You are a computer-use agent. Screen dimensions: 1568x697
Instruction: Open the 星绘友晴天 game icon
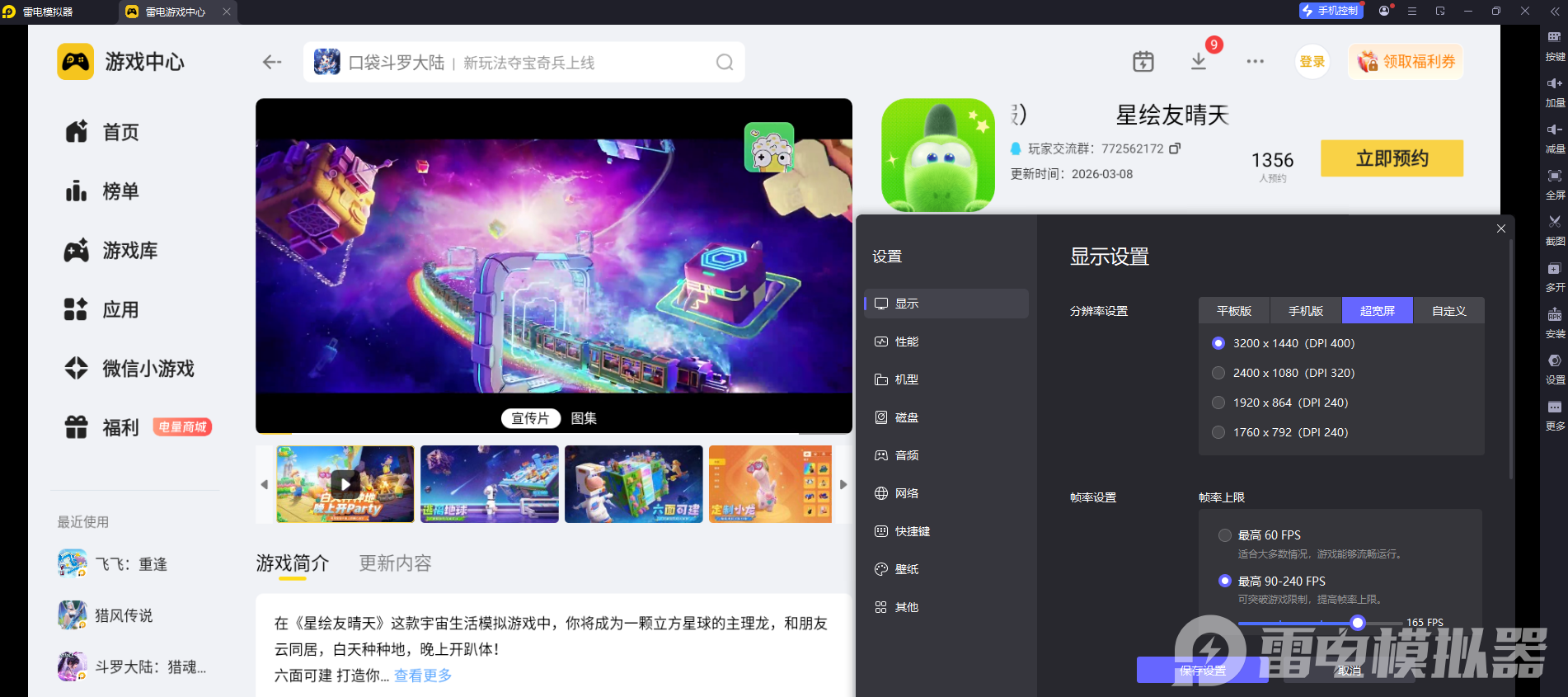[938, 155]
